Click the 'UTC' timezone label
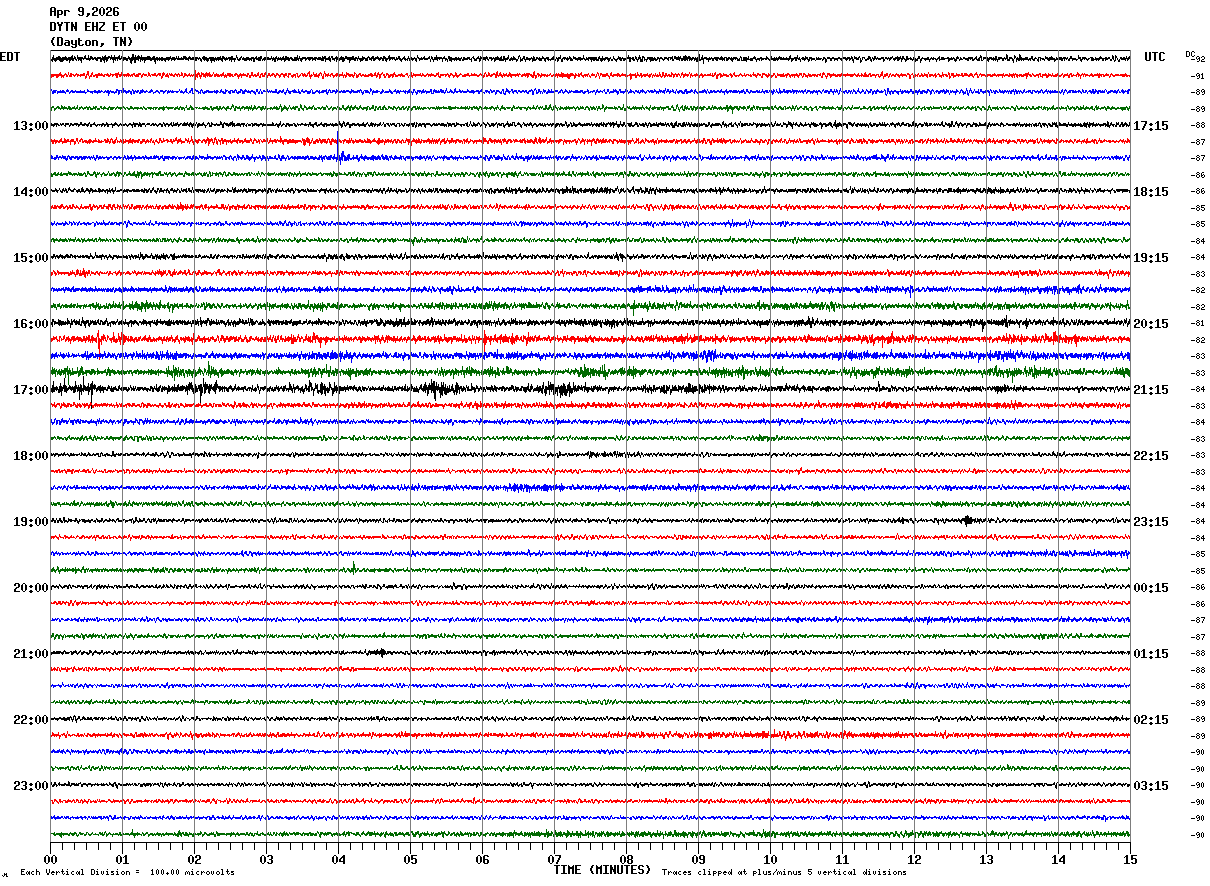 [1155, 57]
